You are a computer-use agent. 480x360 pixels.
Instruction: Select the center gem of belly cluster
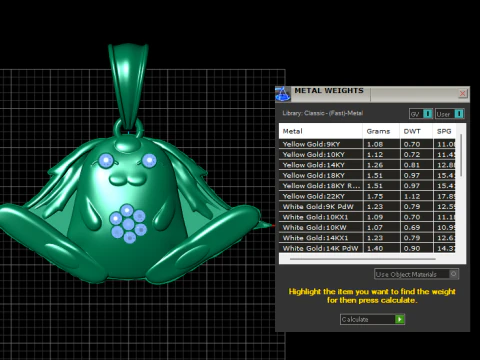point(128,224)
